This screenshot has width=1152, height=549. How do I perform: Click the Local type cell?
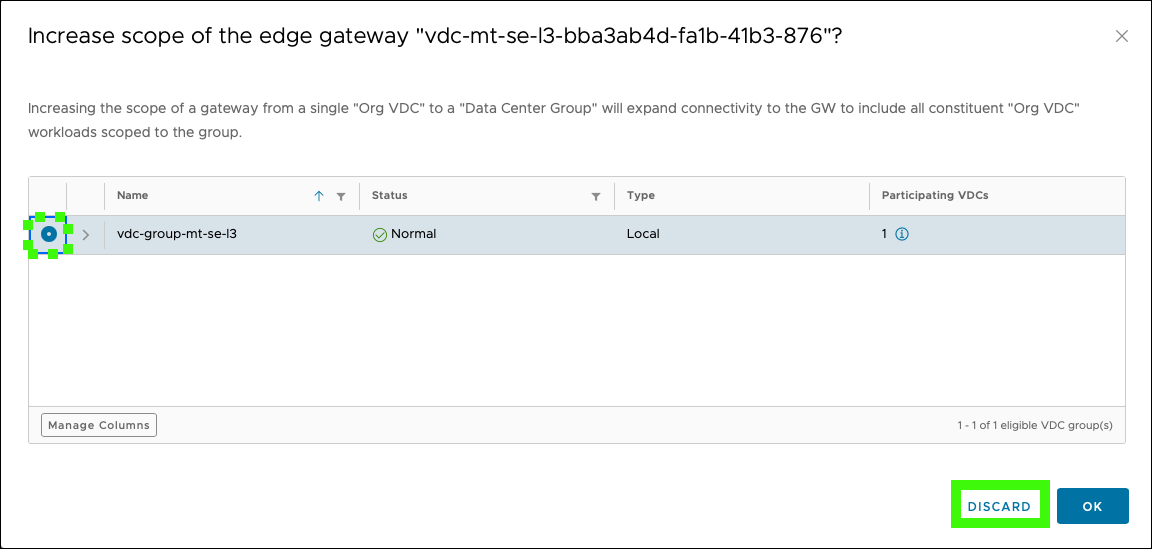point(643,234)
